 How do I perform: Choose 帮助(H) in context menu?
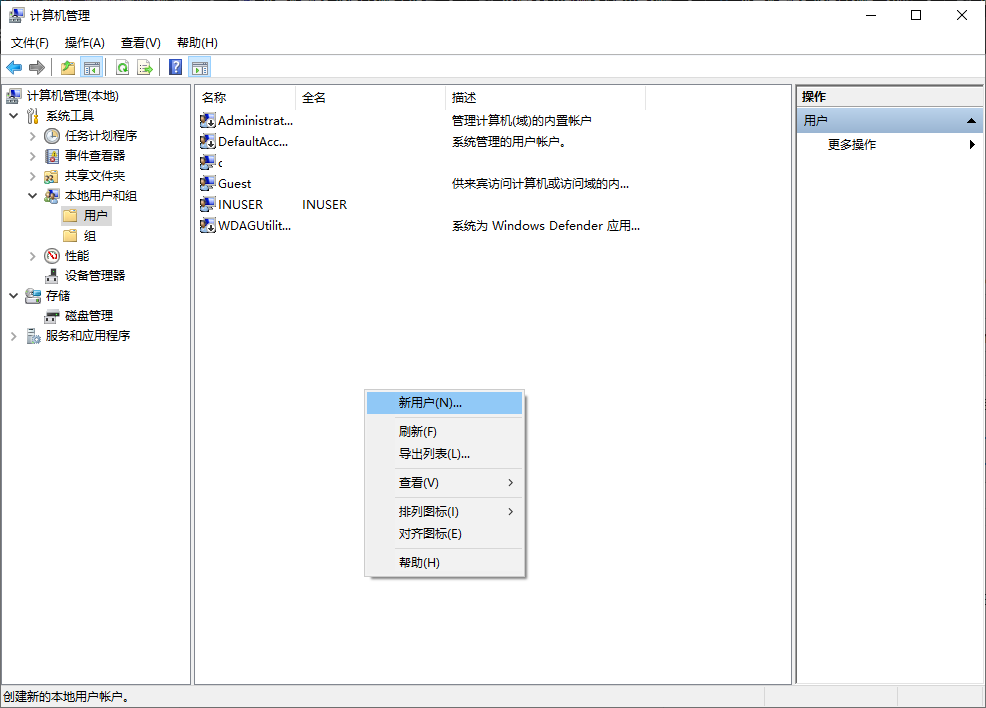[445, 563]
